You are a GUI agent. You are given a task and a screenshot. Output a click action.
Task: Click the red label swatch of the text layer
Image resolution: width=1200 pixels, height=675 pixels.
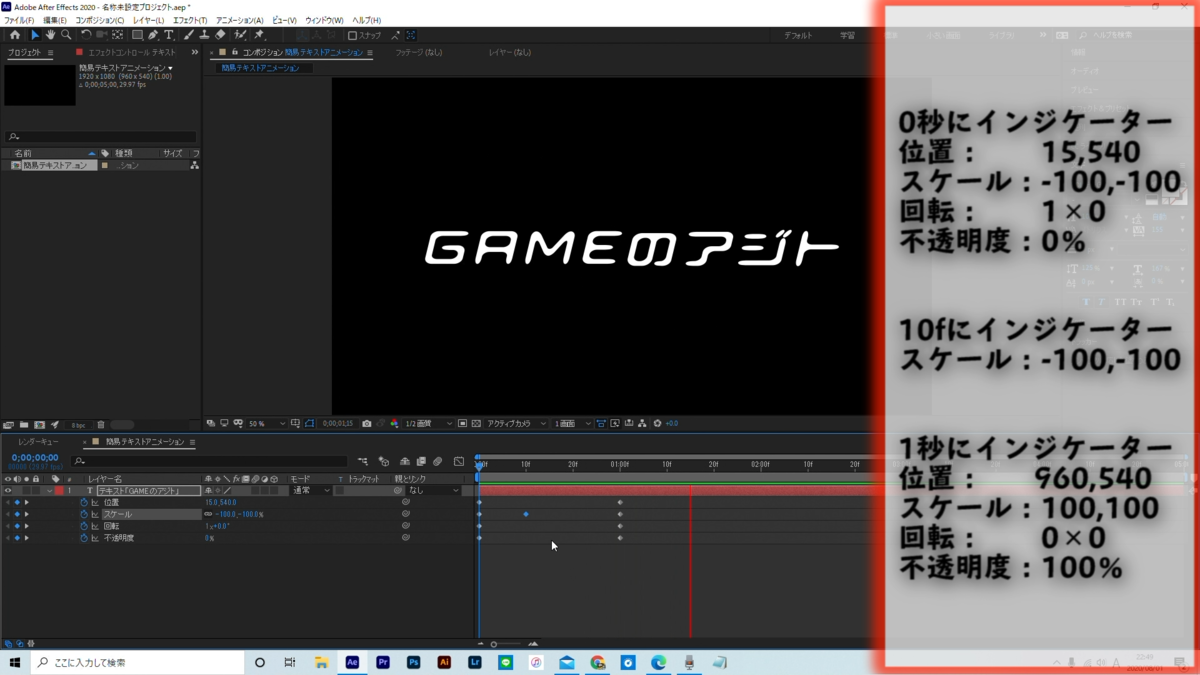[x=59, y=491]
